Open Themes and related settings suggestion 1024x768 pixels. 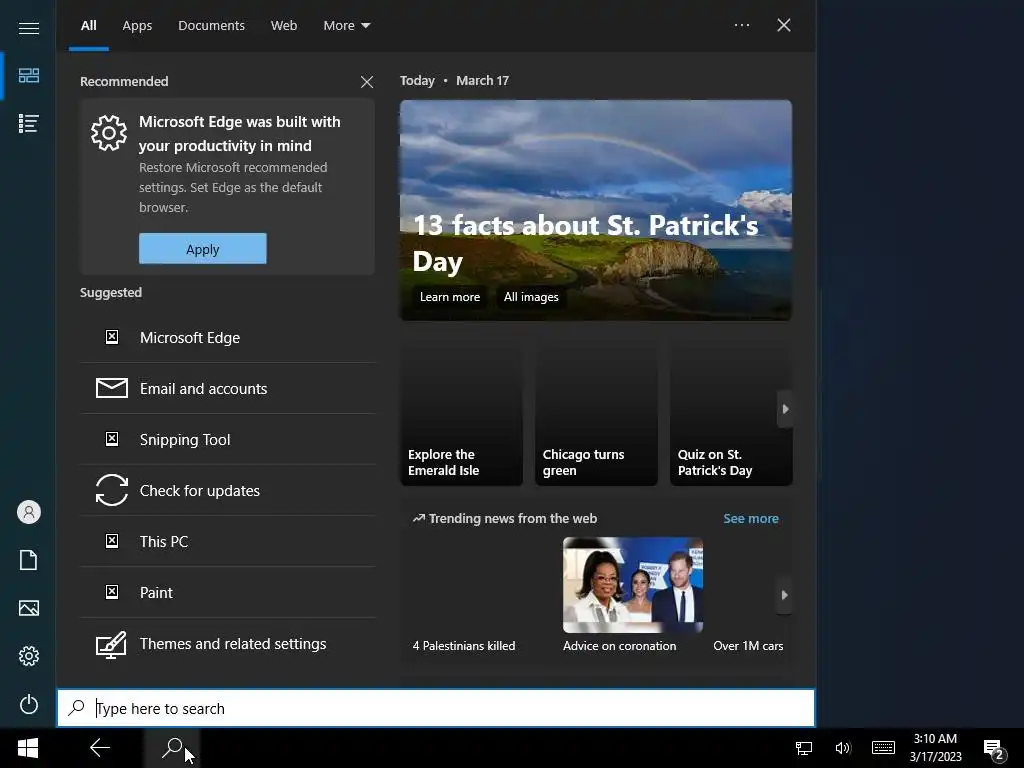pos(228,643)
